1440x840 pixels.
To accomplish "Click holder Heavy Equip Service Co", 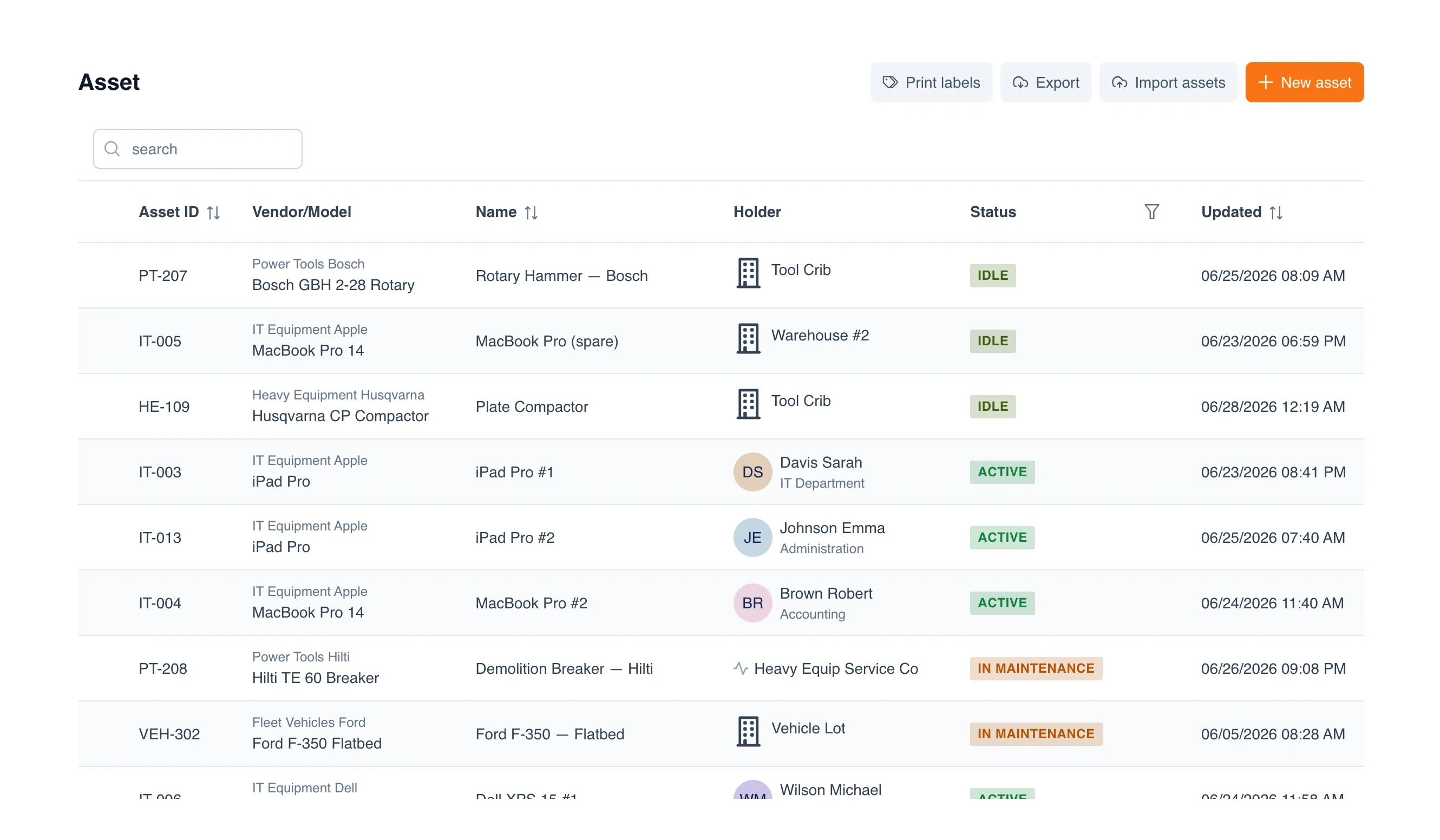I will (x=836, y=668).
